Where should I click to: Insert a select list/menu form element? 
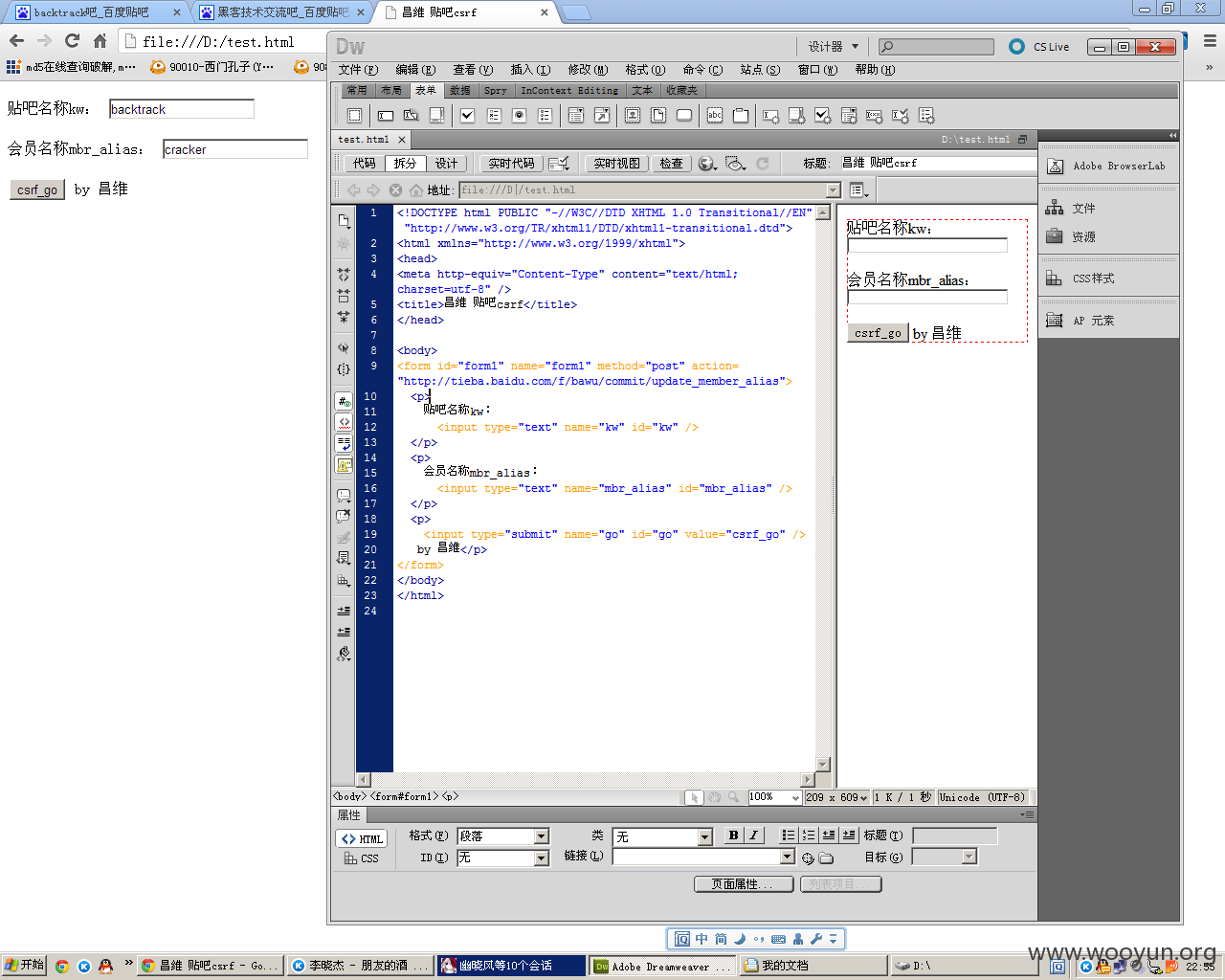click(576, 115)
